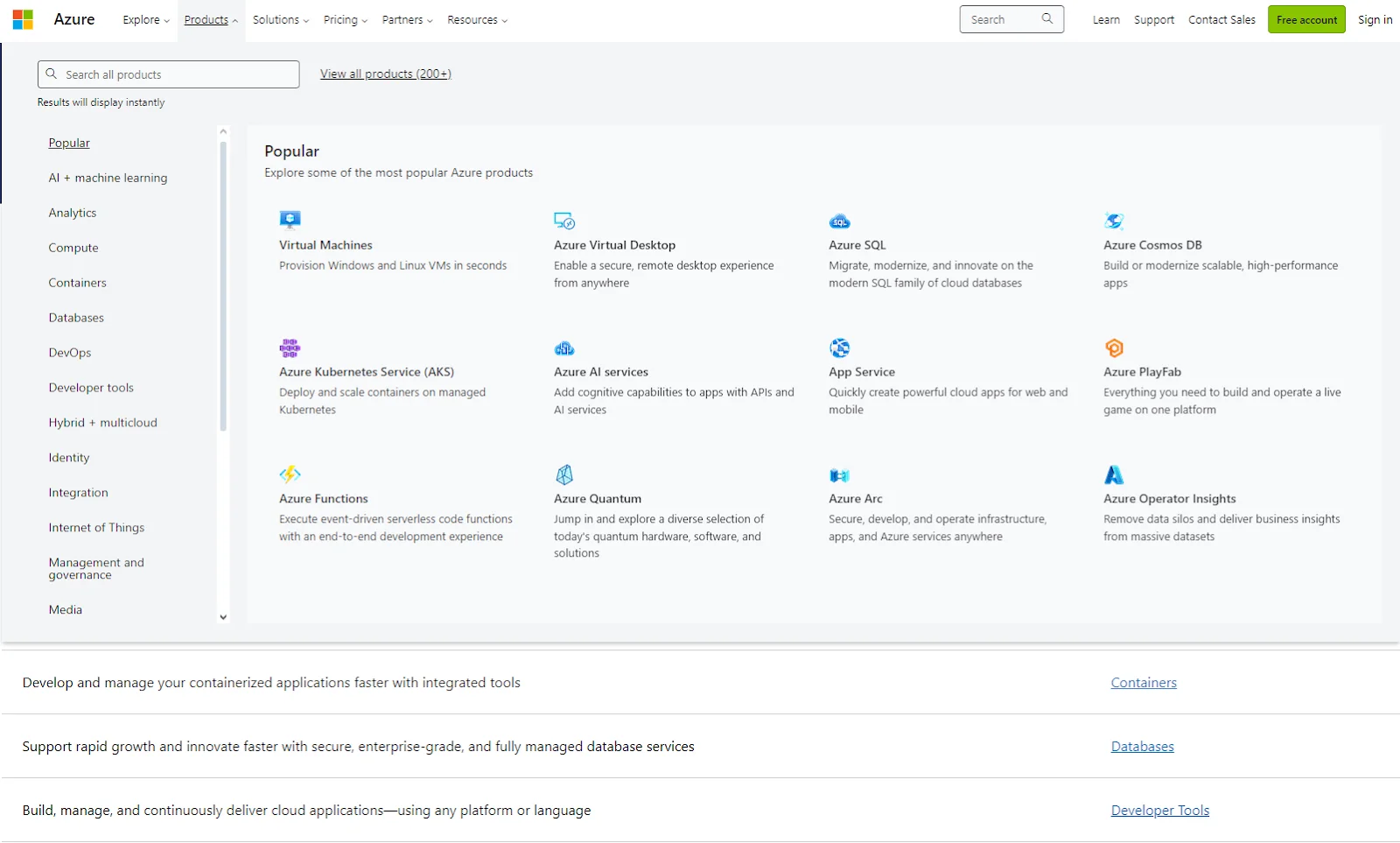Open the Pricing dropdown menu
This screenshot has height=843, width=1400.
click(345, 19)
